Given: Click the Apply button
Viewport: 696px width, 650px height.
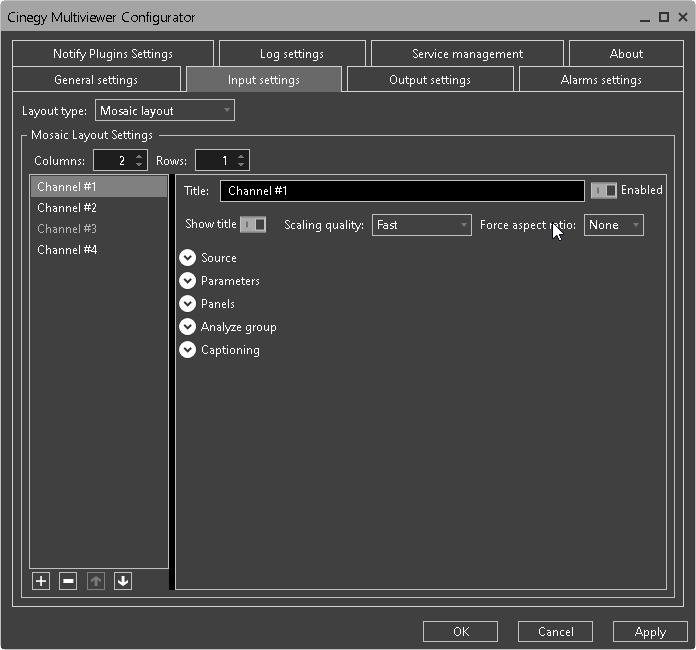Looking at the screenshot, I should pyautogui.click(x=650, y=631).
